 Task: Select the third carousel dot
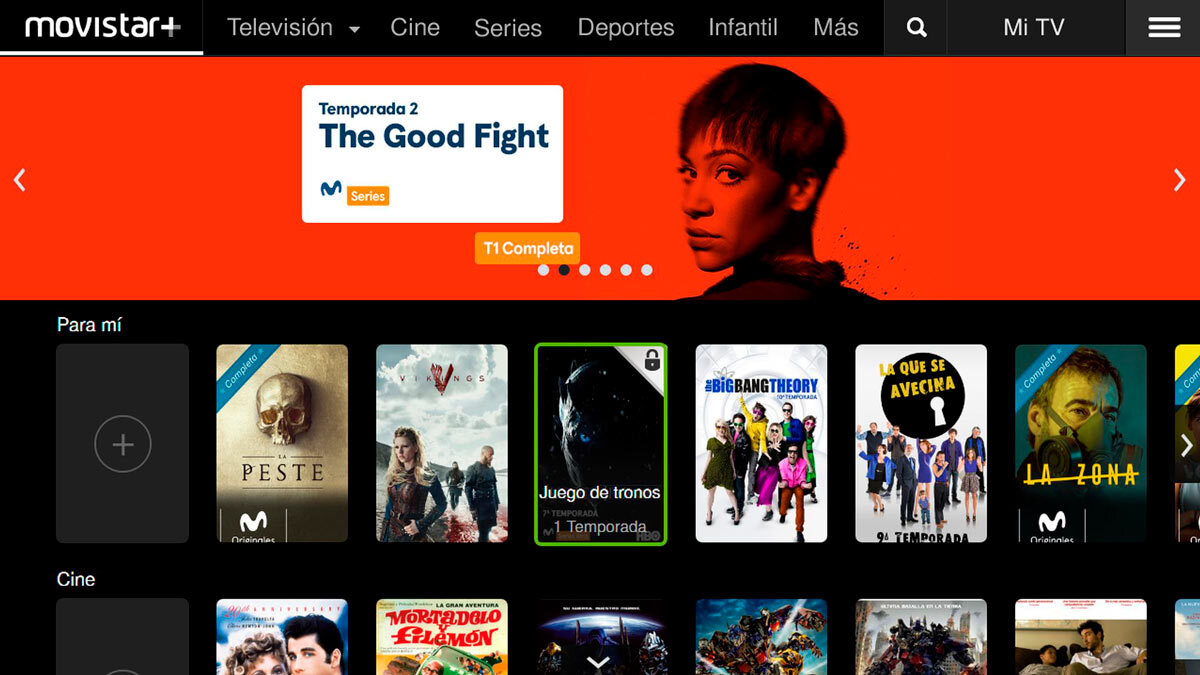[585, 270]
